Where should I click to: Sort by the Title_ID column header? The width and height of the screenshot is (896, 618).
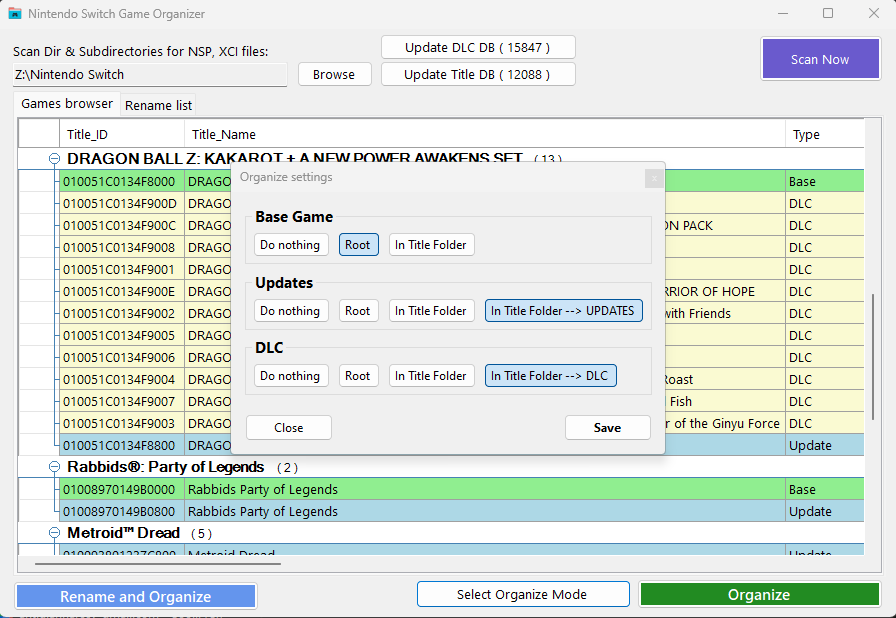pos(122,135)
